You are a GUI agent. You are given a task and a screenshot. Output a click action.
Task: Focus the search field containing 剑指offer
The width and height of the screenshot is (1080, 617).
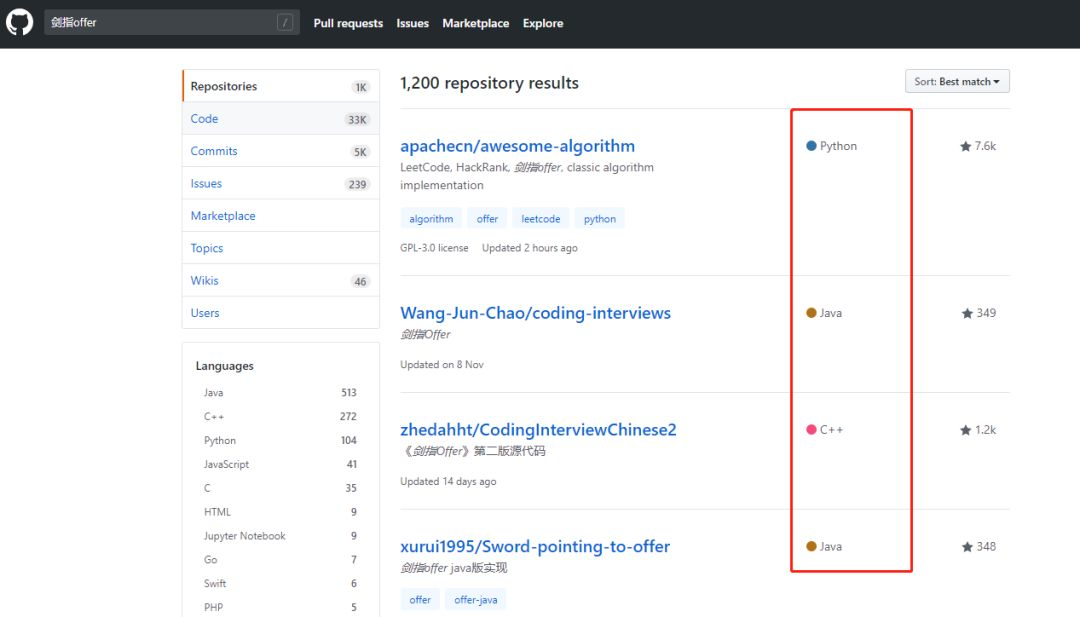click(x=172, y=23)
